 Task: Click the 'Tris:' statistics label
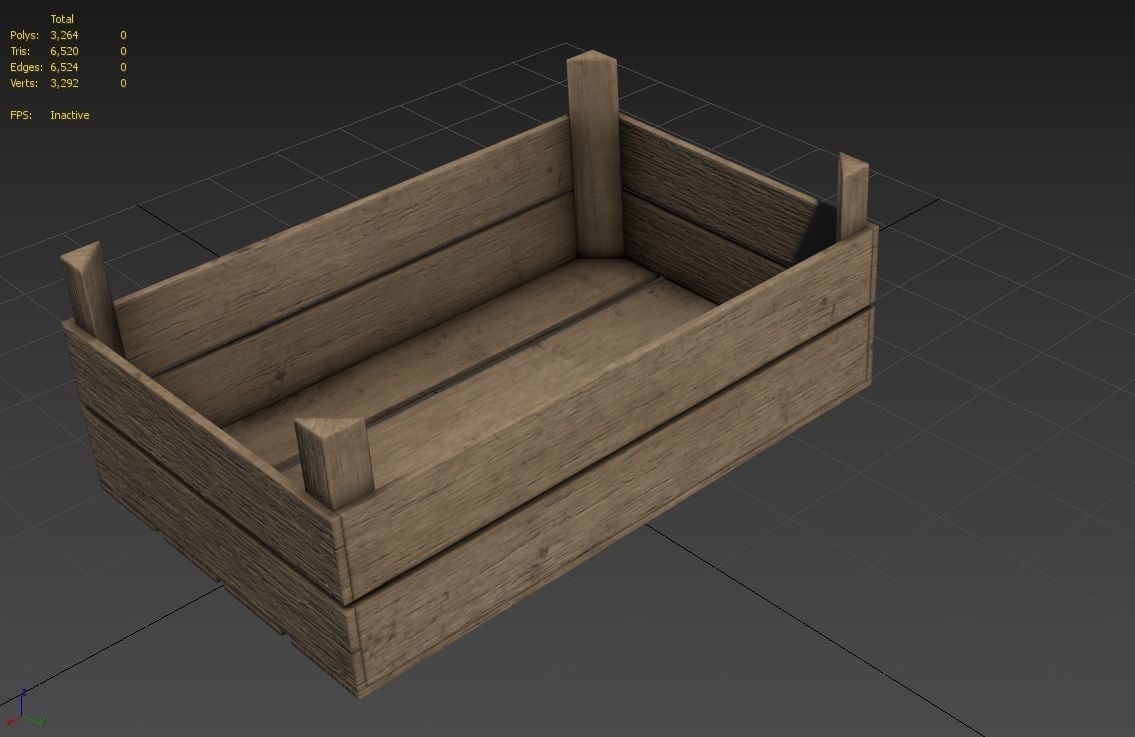20,51
